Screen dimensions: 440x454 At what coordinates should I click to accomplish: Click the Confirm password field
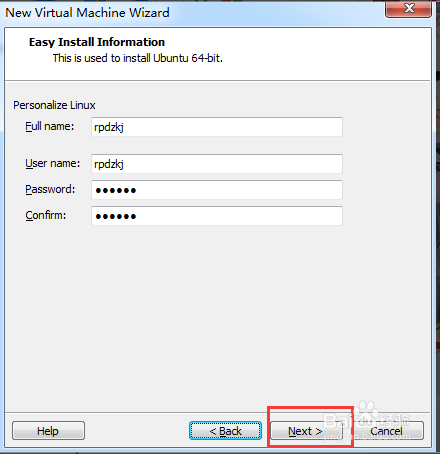pos(217,216)
